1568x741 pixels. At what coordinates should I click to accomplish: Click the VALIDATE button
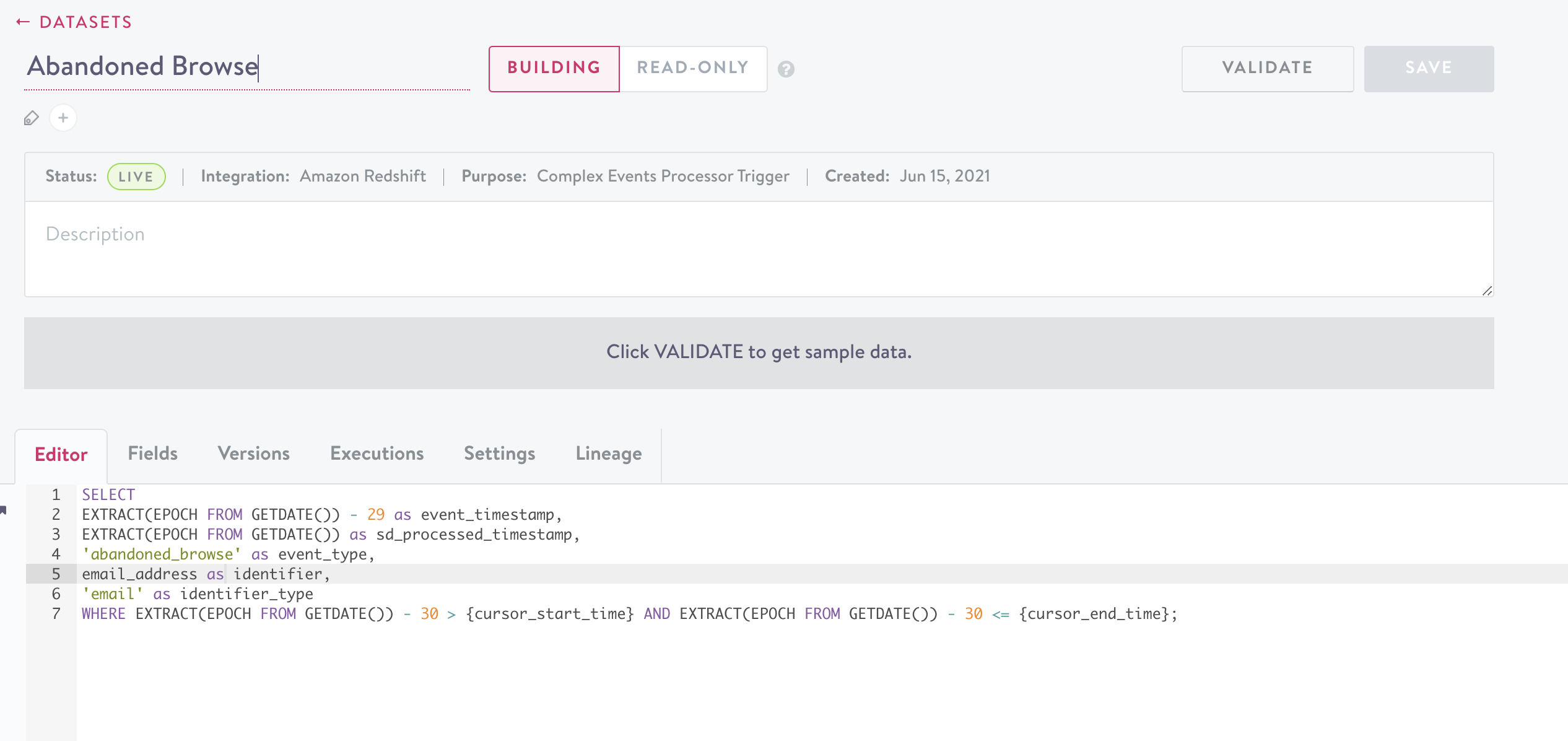(1267, 68)
